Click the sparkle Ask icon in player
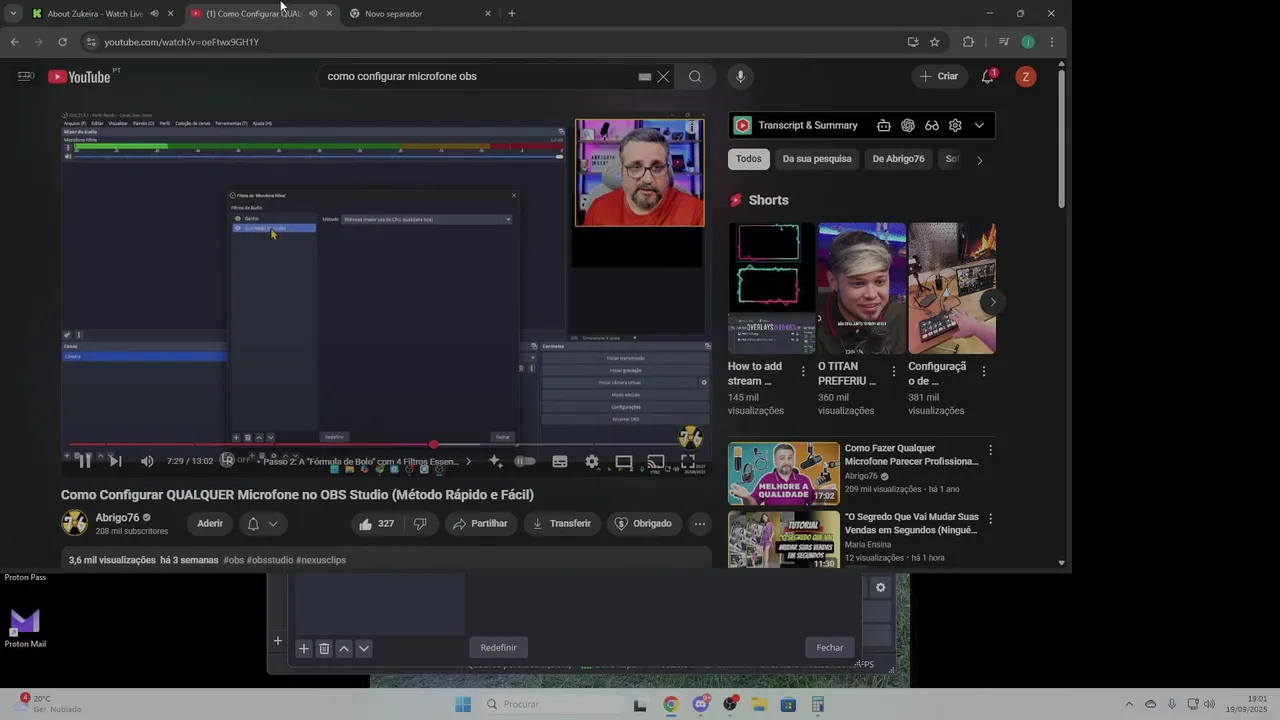Image resolution: width=1280 pixels, height=720 pixels. point(495,462)
